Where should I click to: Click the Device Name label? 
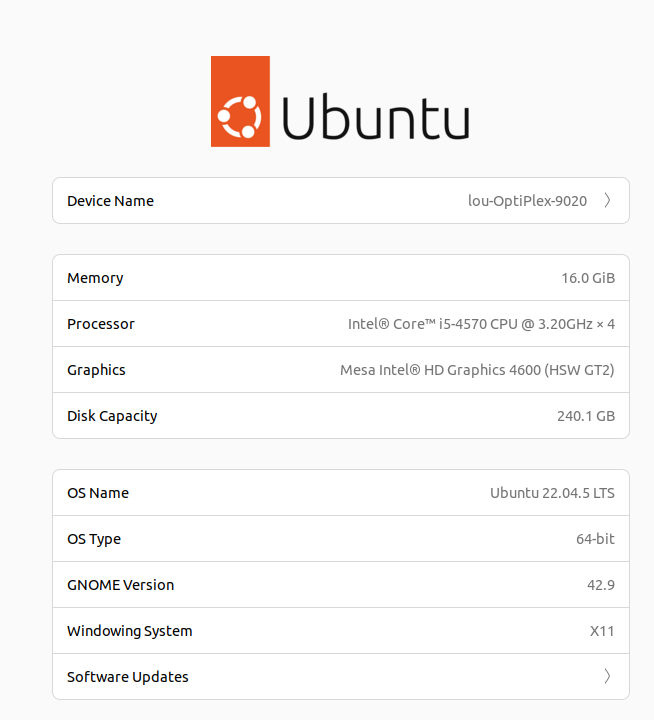pyautogui.click(x=110, y=201)
